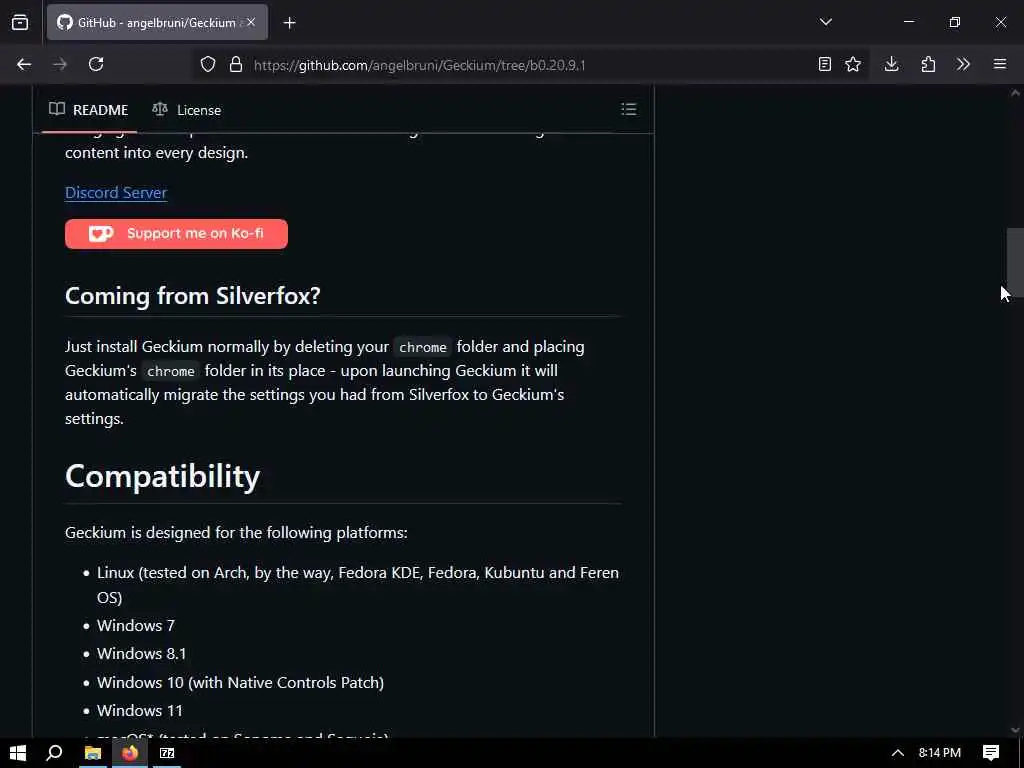This screenshot has width=1024, height=768.
Task: Open the downloads panel
Action: [x=891, y=64]
